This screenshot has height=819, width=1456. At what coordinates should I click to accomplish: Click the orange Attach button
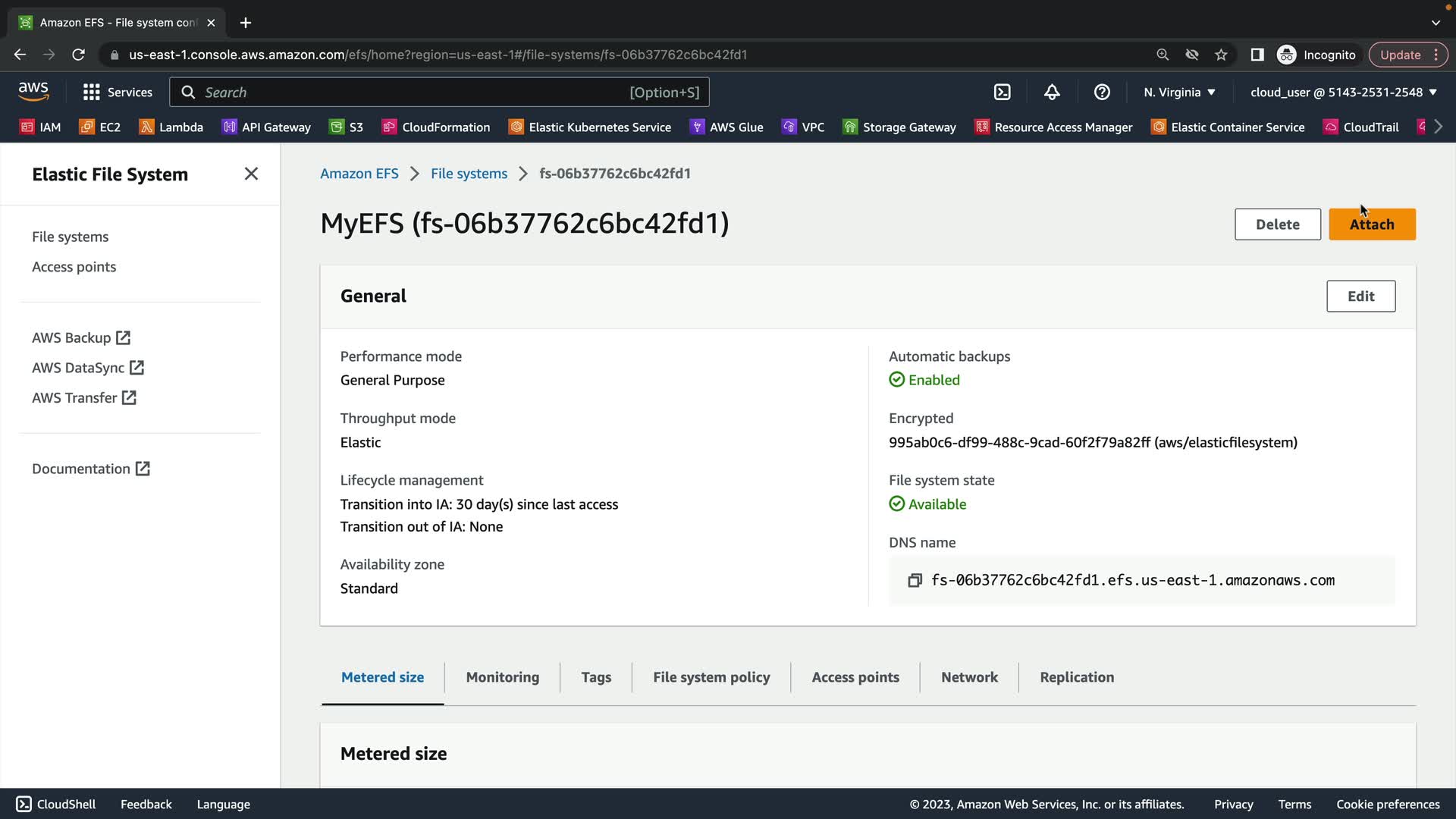click(x=1371, y=224)
